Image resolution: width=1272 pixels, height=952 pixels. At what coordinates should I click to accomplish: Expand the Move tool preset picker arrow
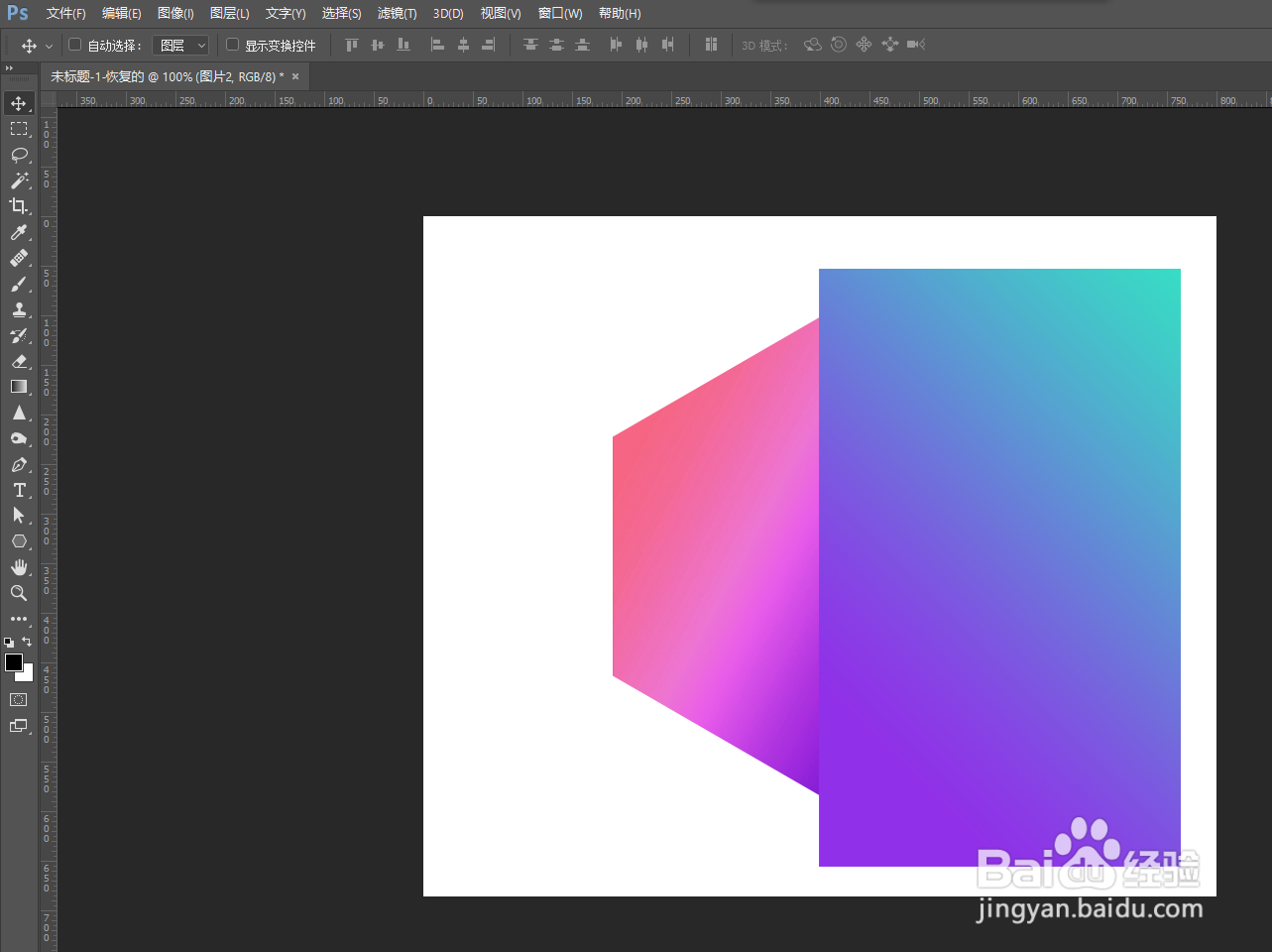click(x=49, y=47)
